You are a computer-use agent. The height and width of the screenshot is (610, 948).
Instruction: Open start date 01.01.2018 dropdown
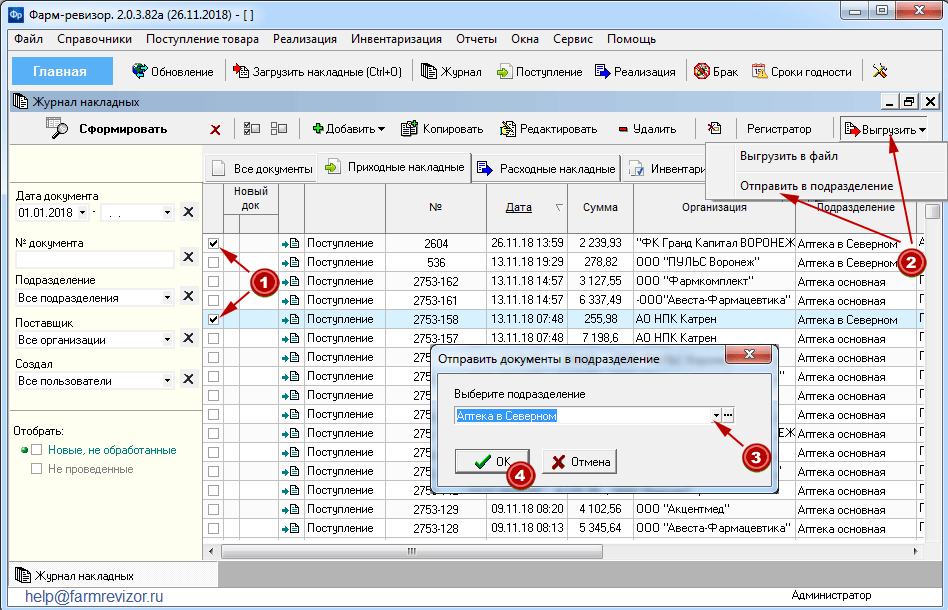pyautogui.click(x=82, y=213)
